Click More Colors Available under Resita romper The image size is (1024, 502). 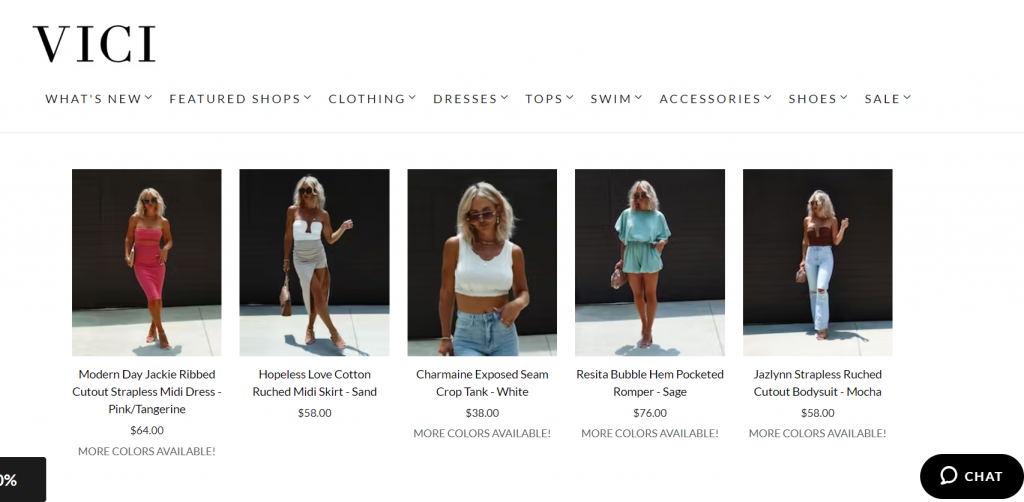(x=650, y=433)
